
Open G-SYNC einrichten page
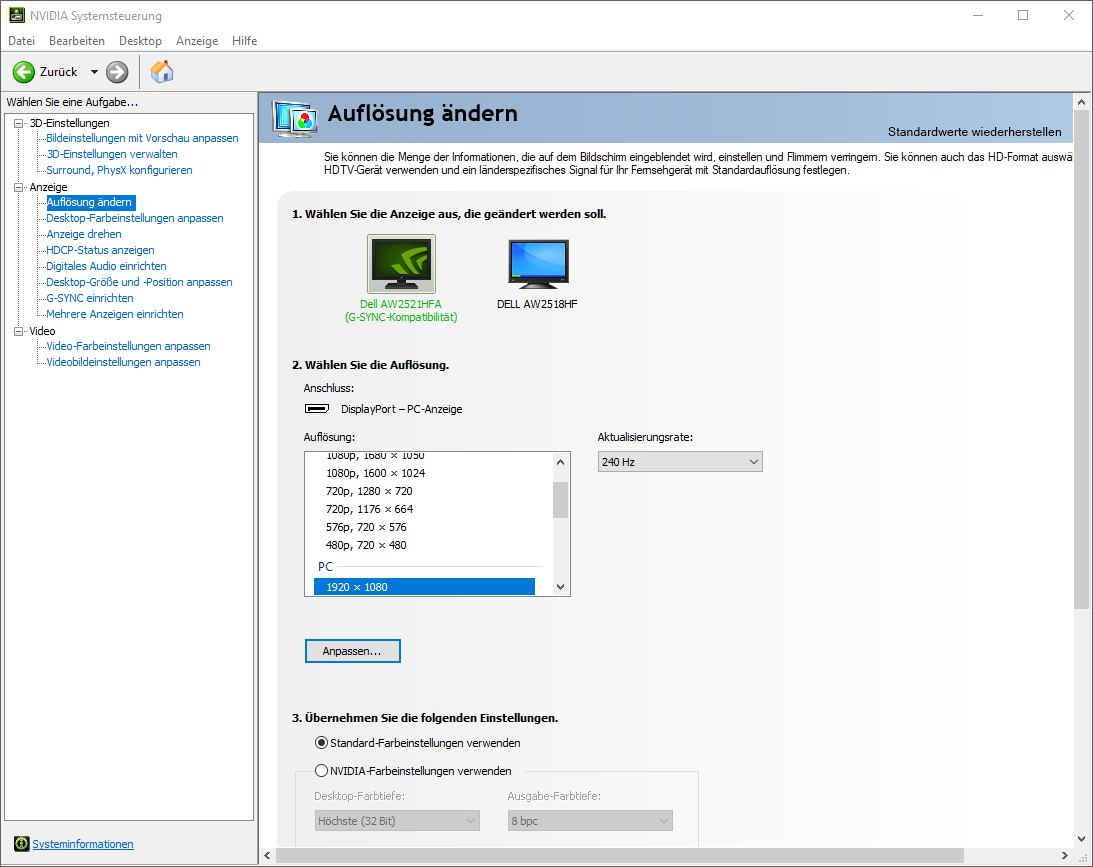(90, 298)
